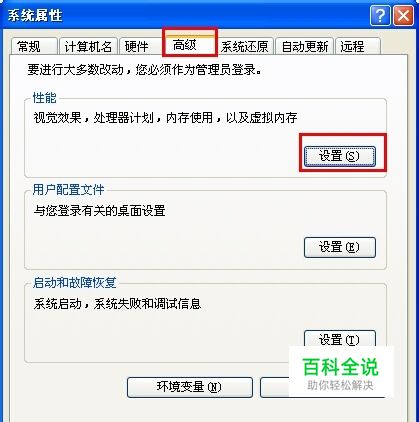Image resolution: width=419 pixels, height=422 pixels.
Task: Open performance settings via 设置(S) button
Action: [x=340, y=156]
